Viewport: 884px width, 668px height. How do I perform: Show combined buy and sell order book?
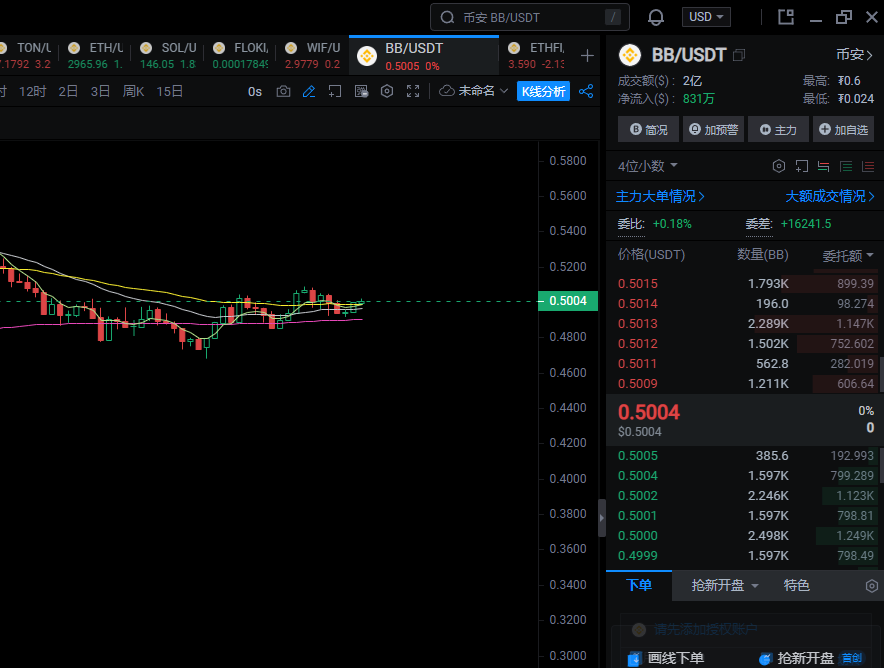[x=824, y=166]
